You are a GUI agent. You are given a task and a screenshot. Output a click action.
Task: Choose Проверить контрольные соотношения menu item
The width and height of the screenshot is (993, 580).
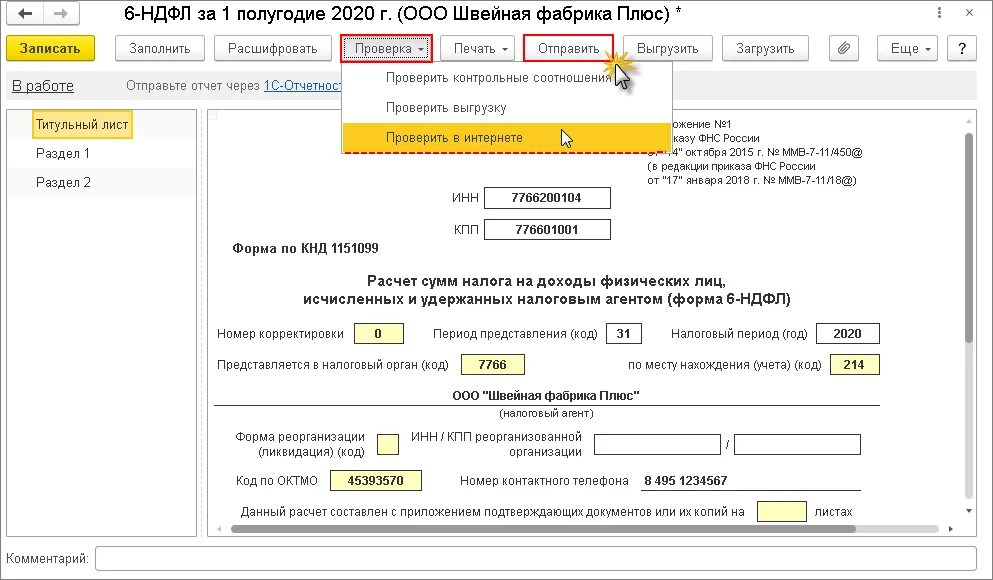[x=506, y=78]
